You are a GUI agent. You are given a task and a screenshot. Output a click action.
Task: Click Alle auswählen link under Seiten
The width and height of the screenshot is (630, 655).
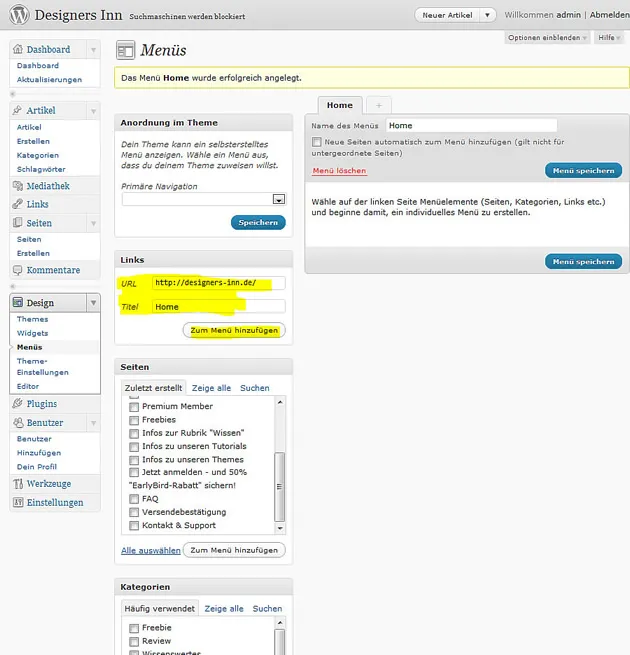pyautogui.click(x=151, y=551)
